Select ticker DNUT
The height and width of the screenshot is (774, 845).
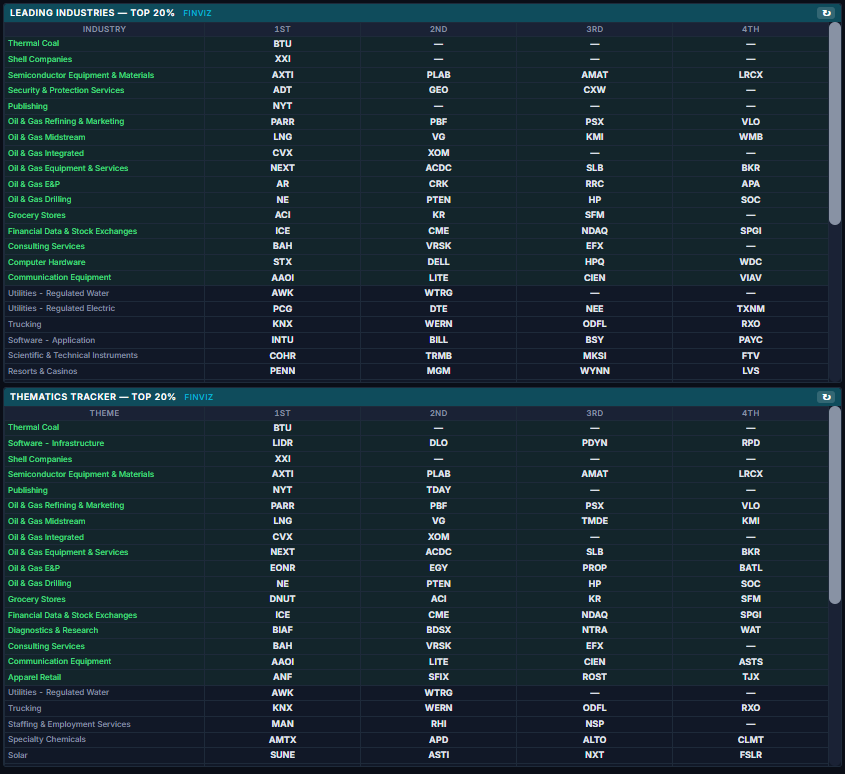click(x=282, y=599)
